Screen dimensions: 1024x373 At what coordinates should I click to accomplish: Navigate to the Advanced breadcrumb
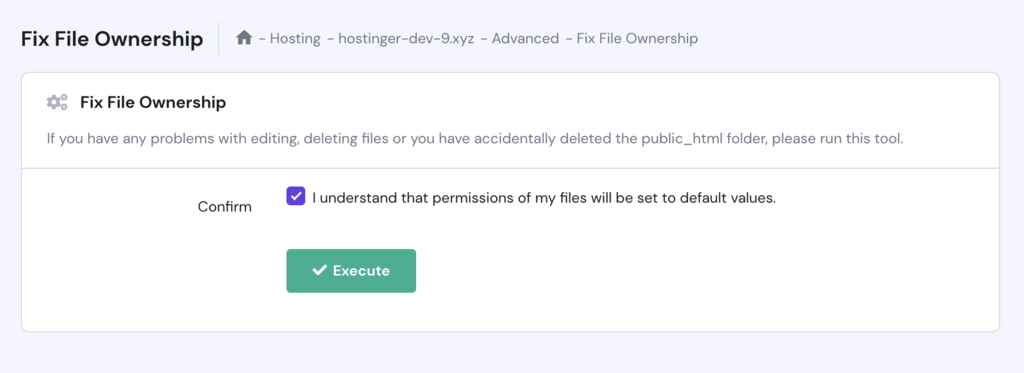525,39
